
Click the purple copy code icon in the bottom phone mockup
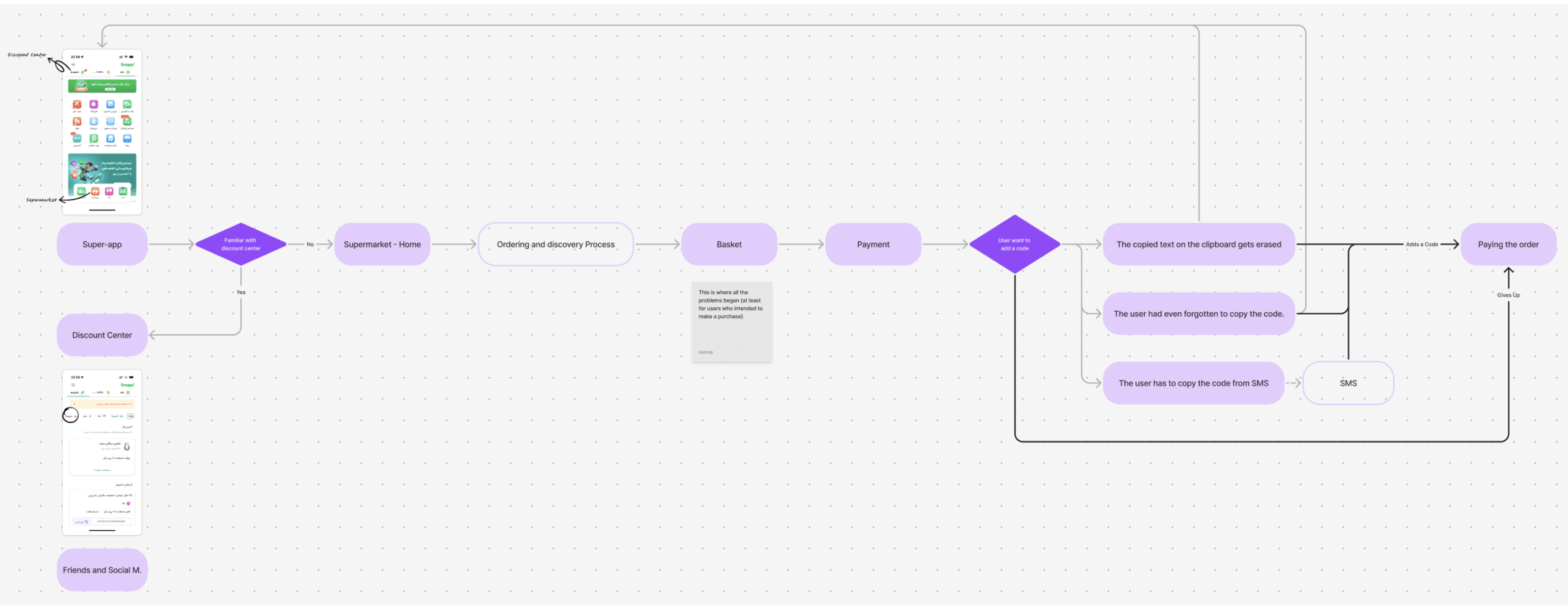(x=86, y=522)
